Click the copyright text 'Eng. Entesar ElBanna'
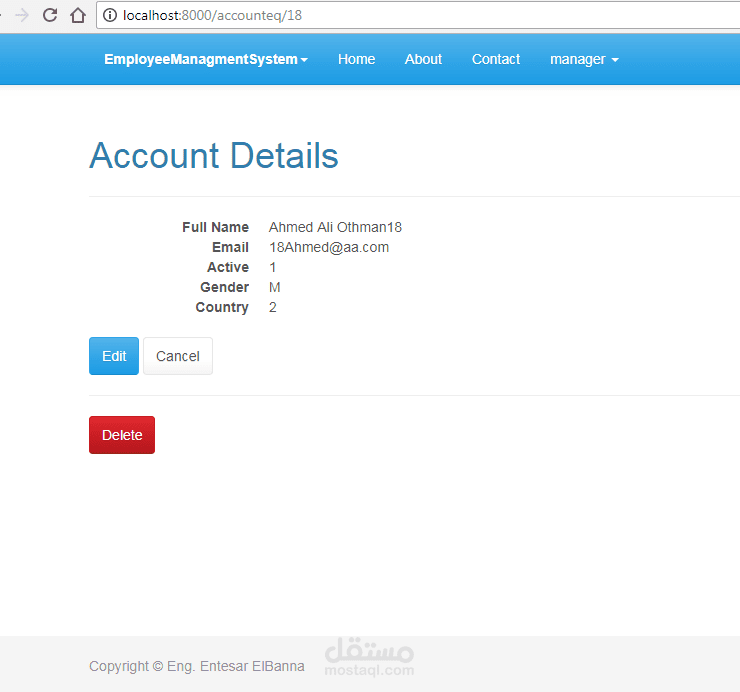The image size is (740, 692). (235, 666)
